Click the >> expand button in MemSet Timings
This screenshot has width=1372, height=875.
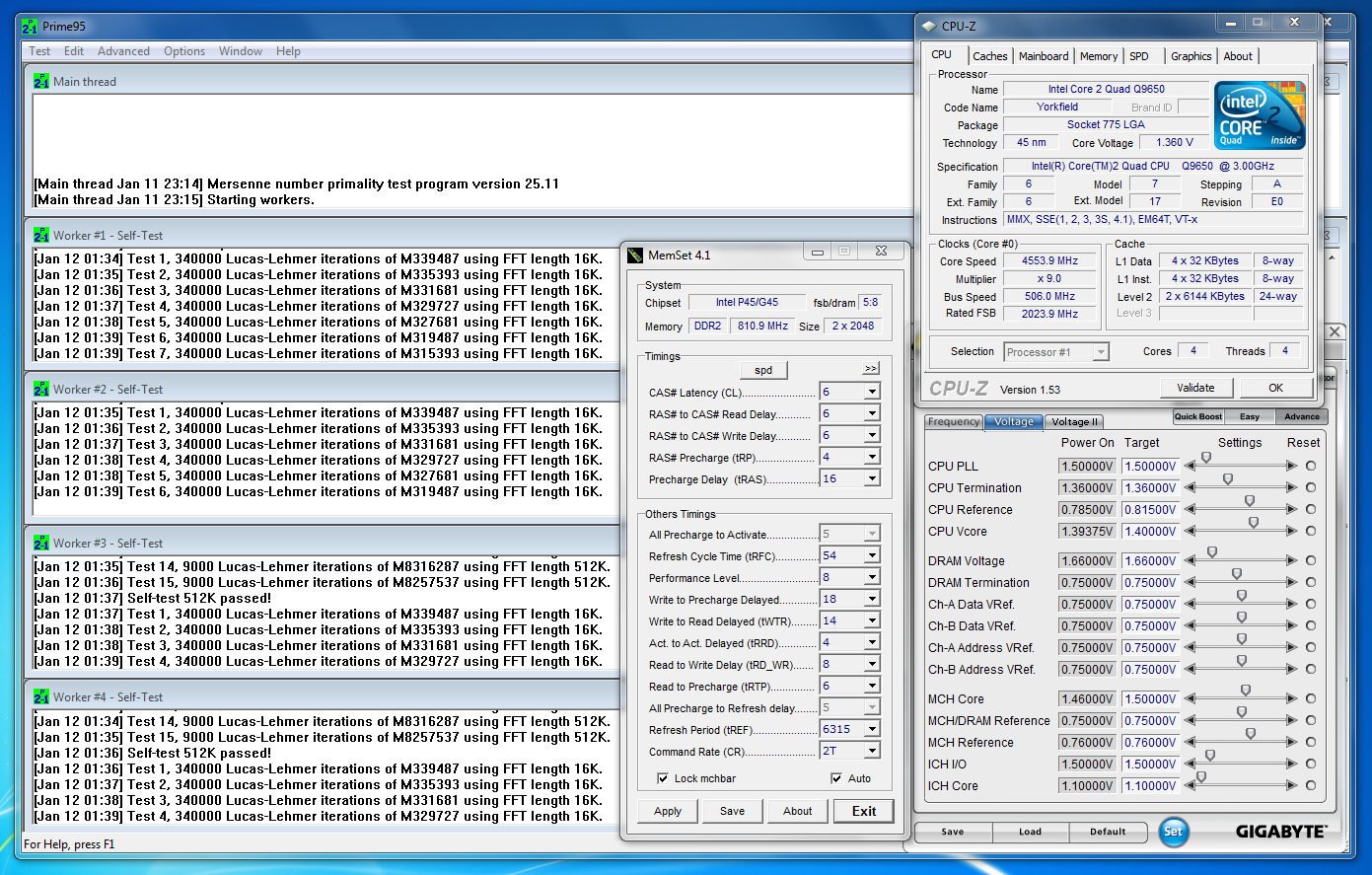point(870,369)
